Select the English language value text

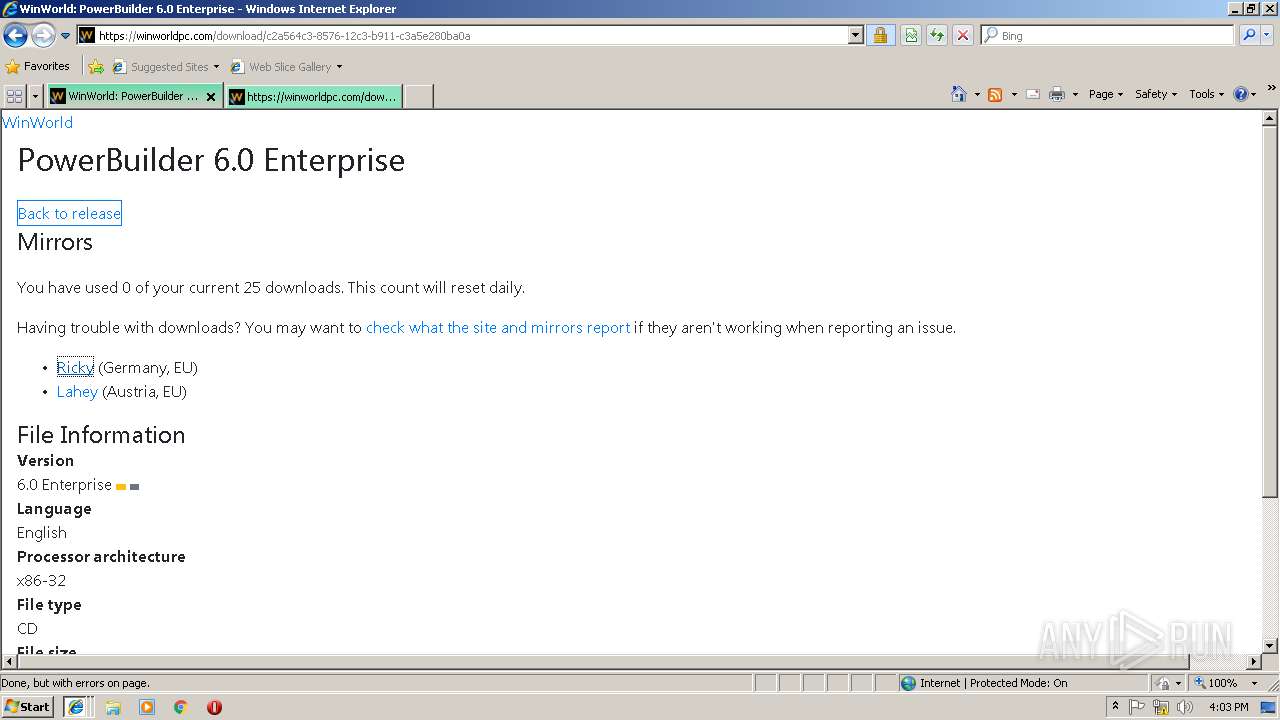click(42, 532)
